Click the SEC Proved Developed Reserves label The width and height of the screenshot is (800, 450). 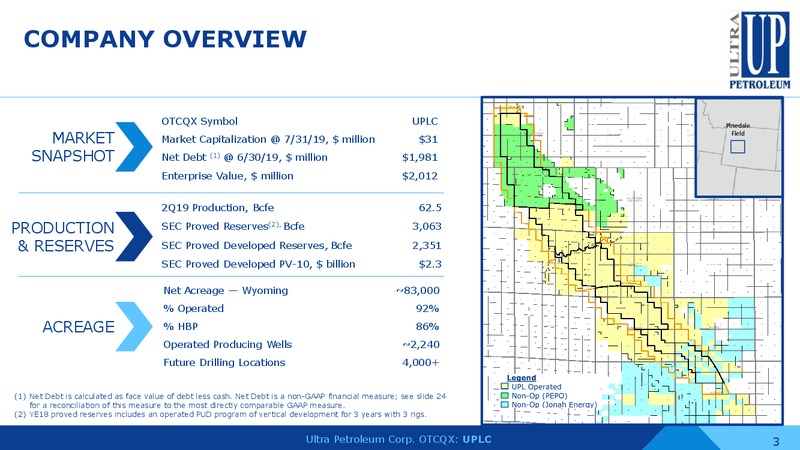pos(257,245)
